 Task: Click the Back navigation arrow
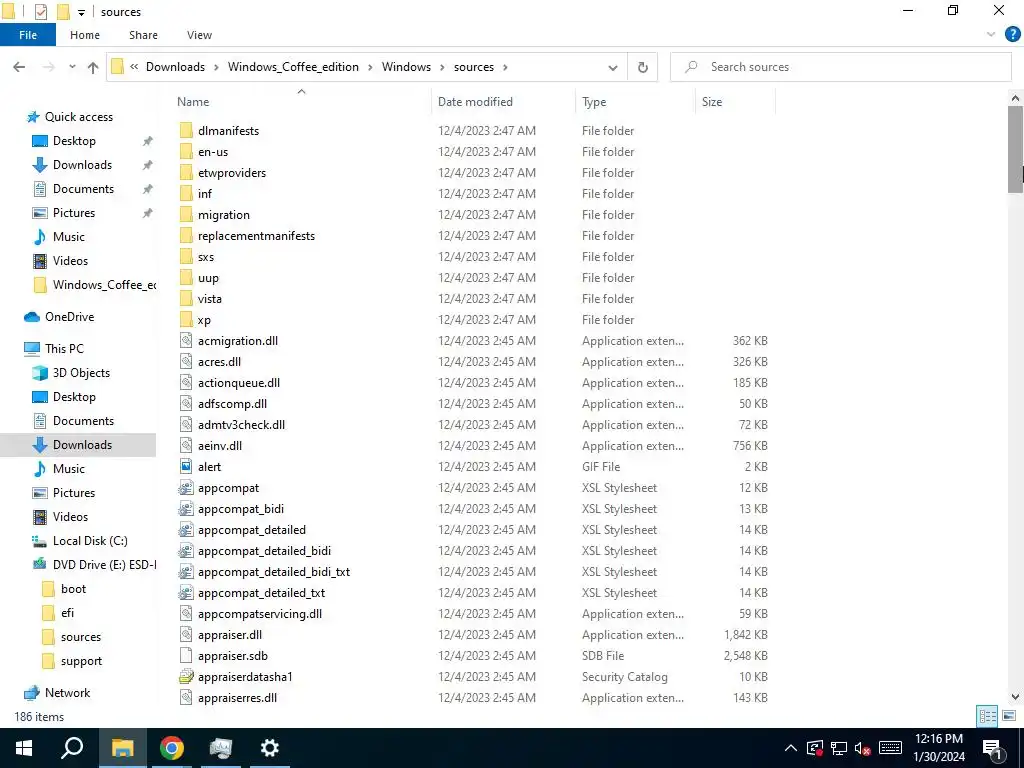click(x=19, y=67)
